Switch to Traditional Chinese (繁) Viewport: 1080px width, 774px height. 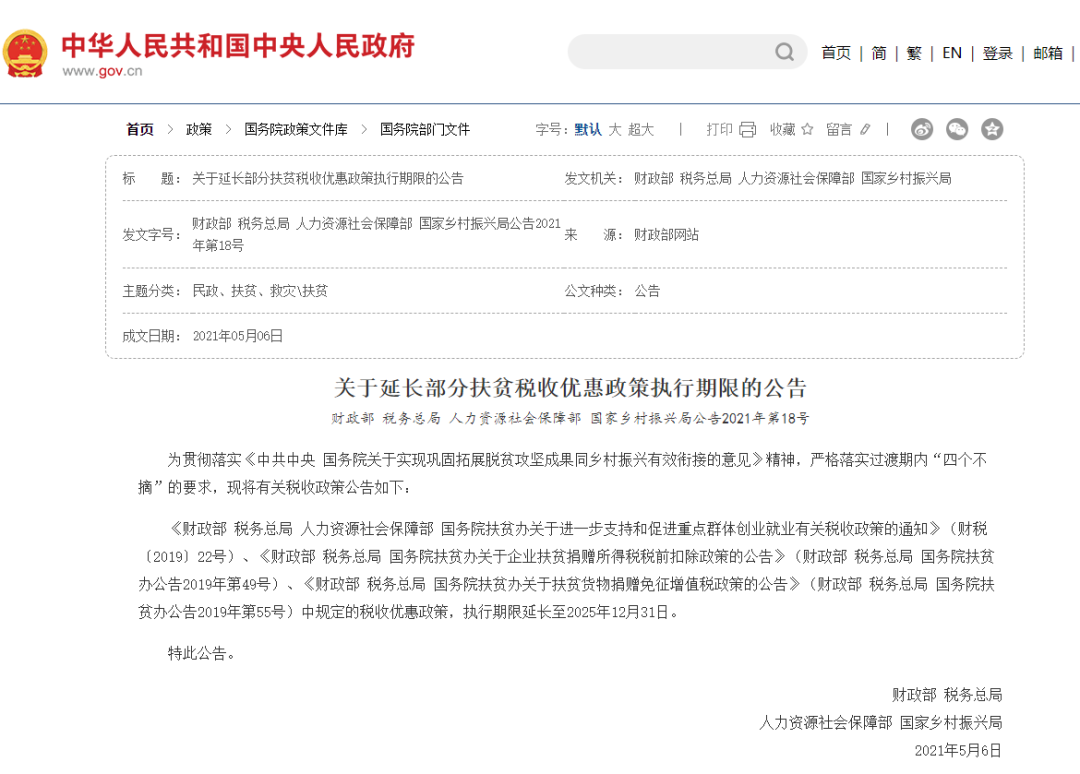pyautogui.click(x=914, y=53)
